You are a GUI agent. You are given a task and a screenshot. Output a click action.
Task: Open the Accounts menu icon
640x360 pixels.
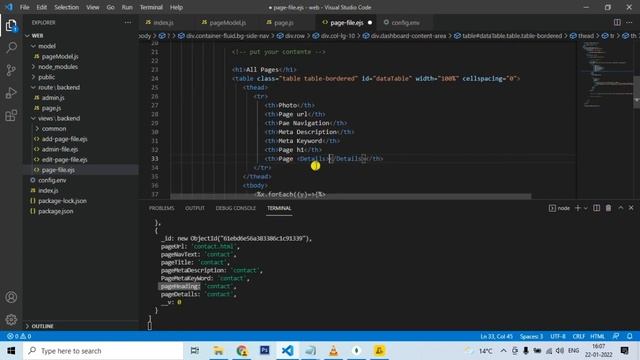click(11, 297)
